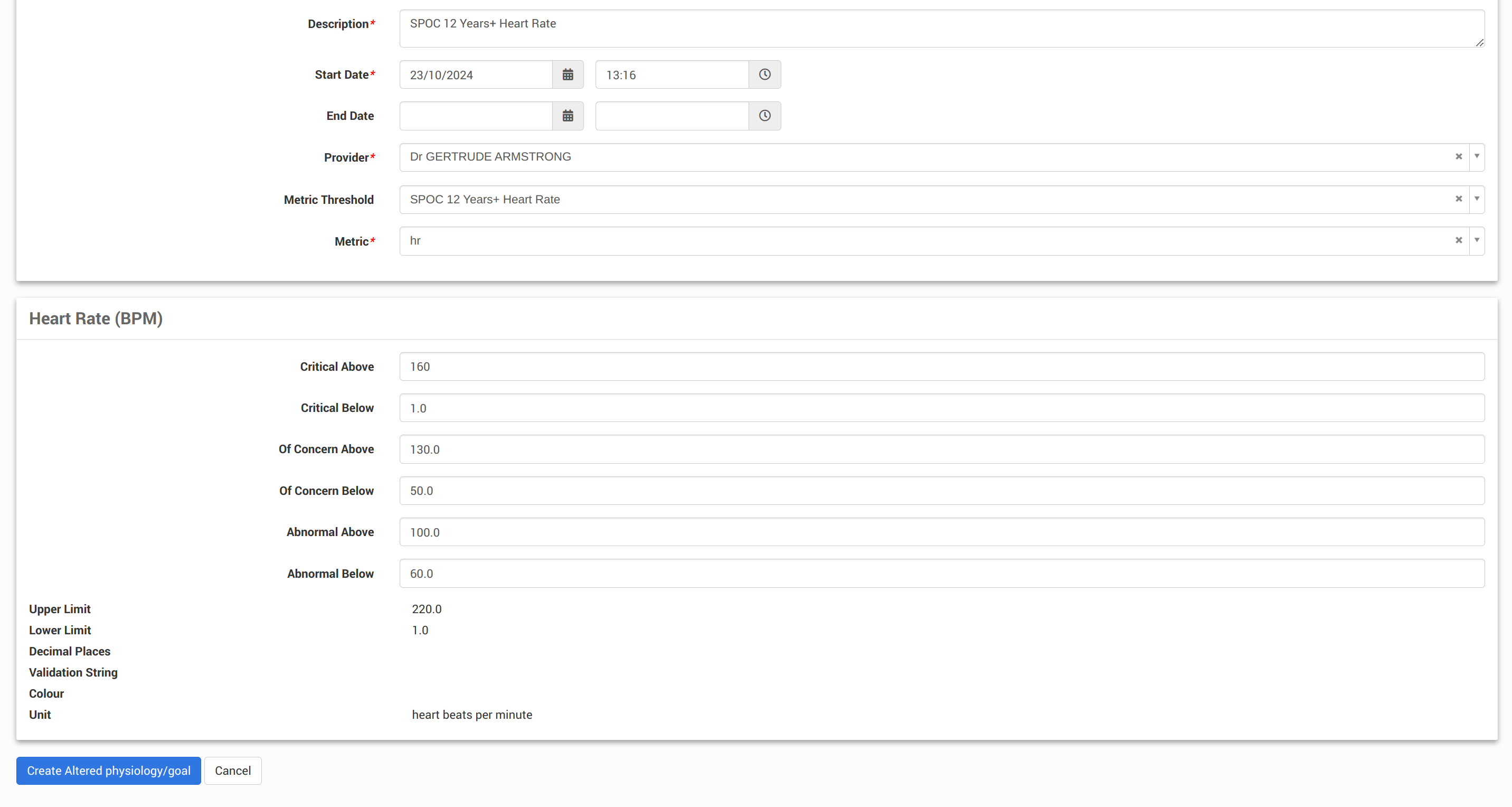The height and width of the screenshot is (807, 1512).
Task: Open the End Date calendar picker
Action: 568,116
